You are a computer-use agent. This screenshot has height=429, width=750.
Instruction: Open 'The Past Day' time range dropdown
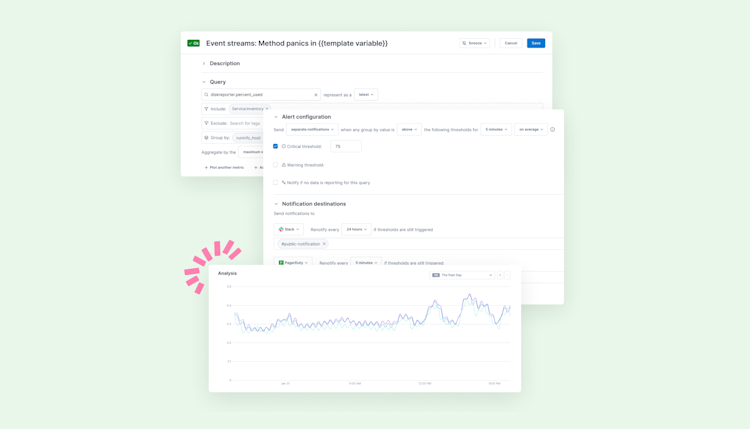tap(462, 275)
